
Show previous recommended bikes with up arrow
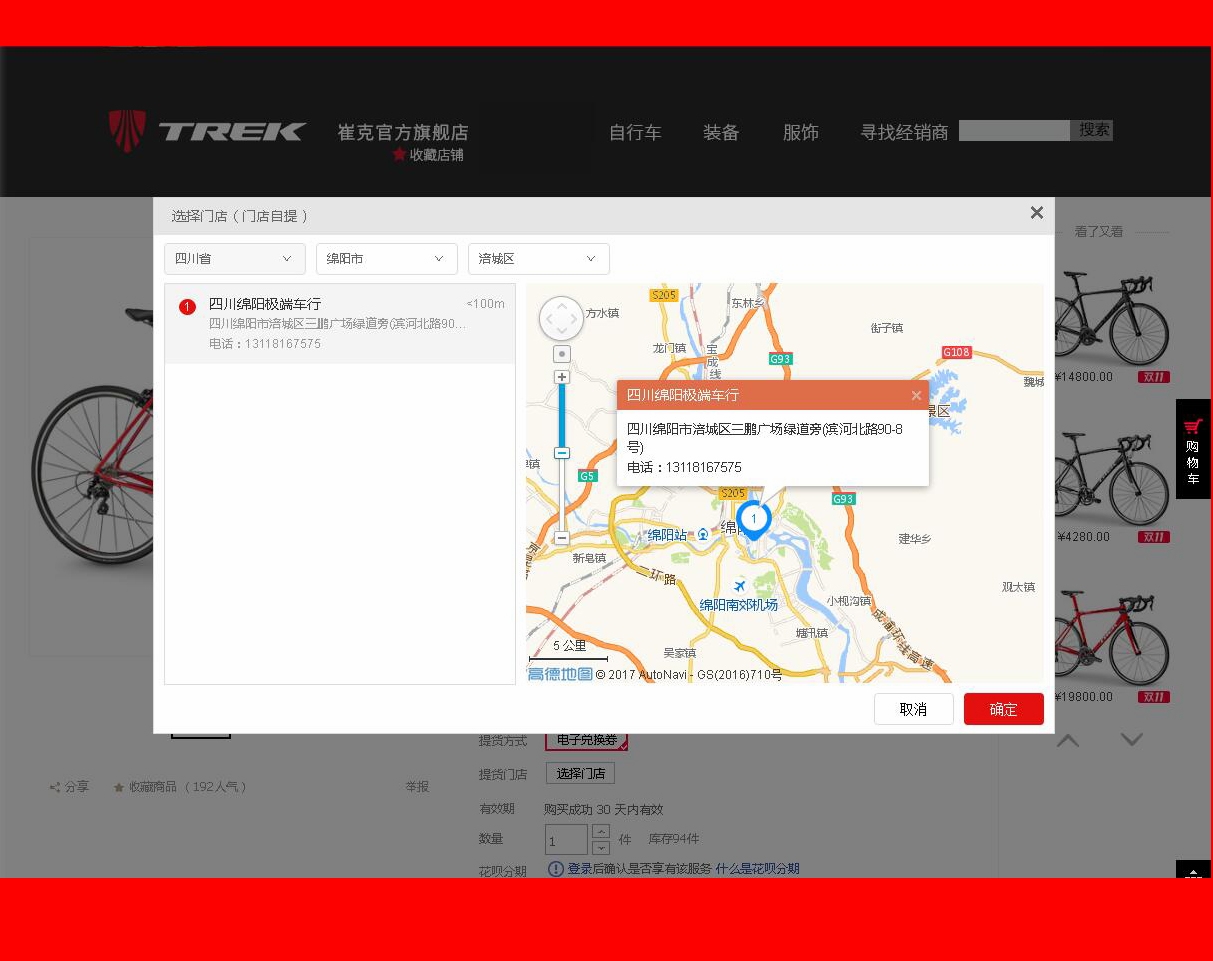1068,740
